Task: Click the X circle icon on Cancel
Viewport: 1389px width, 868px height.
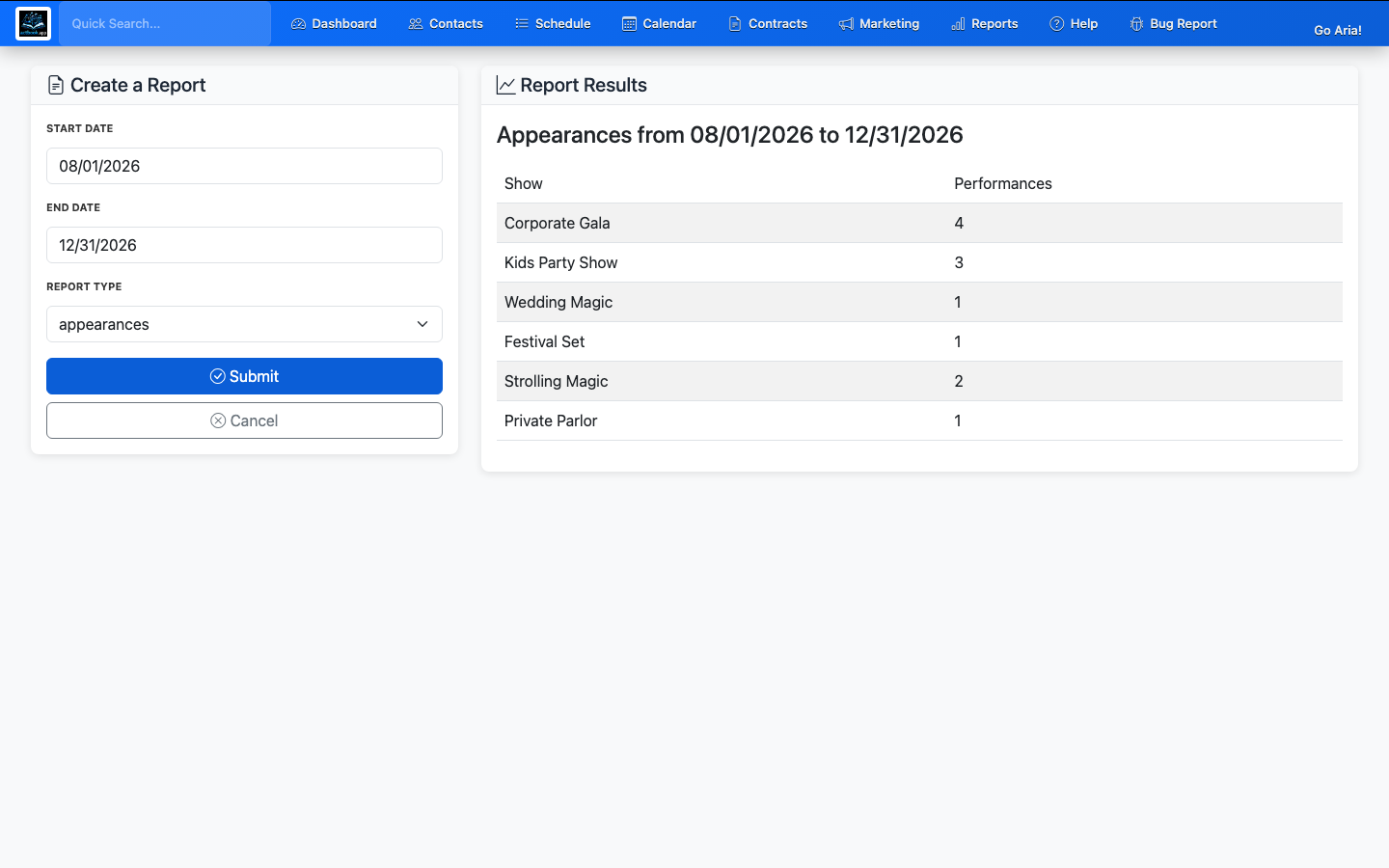Action: click(219, 420)
